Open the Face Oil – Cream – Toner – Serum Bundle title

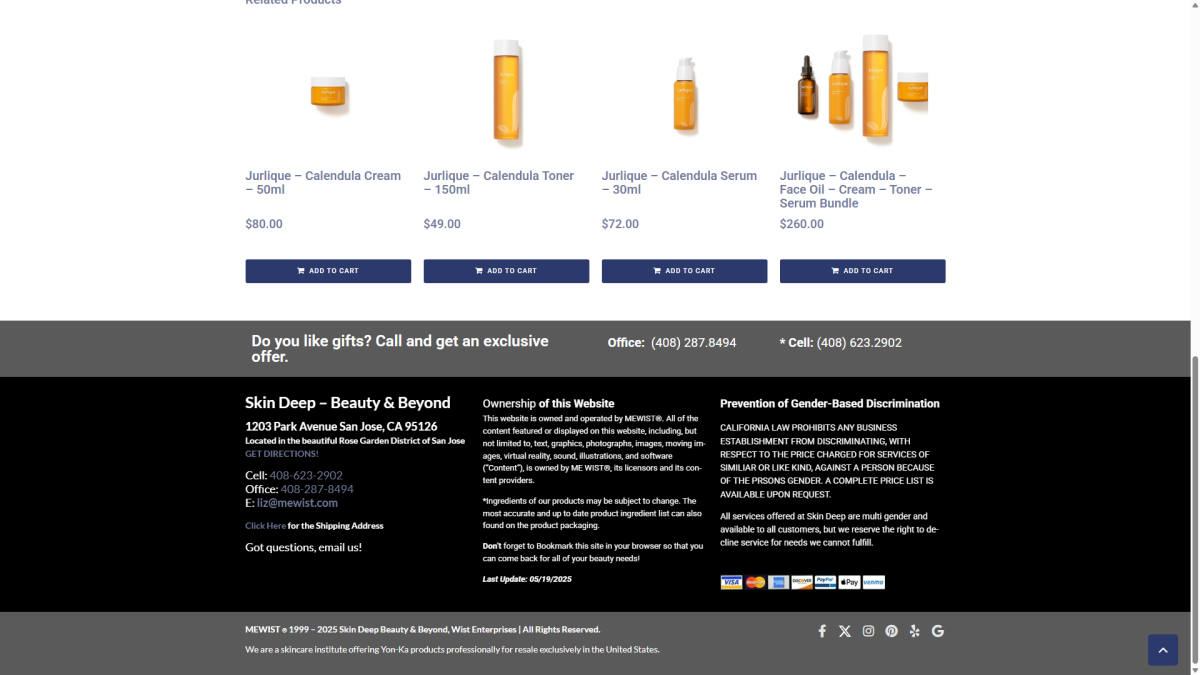(856, 190)
